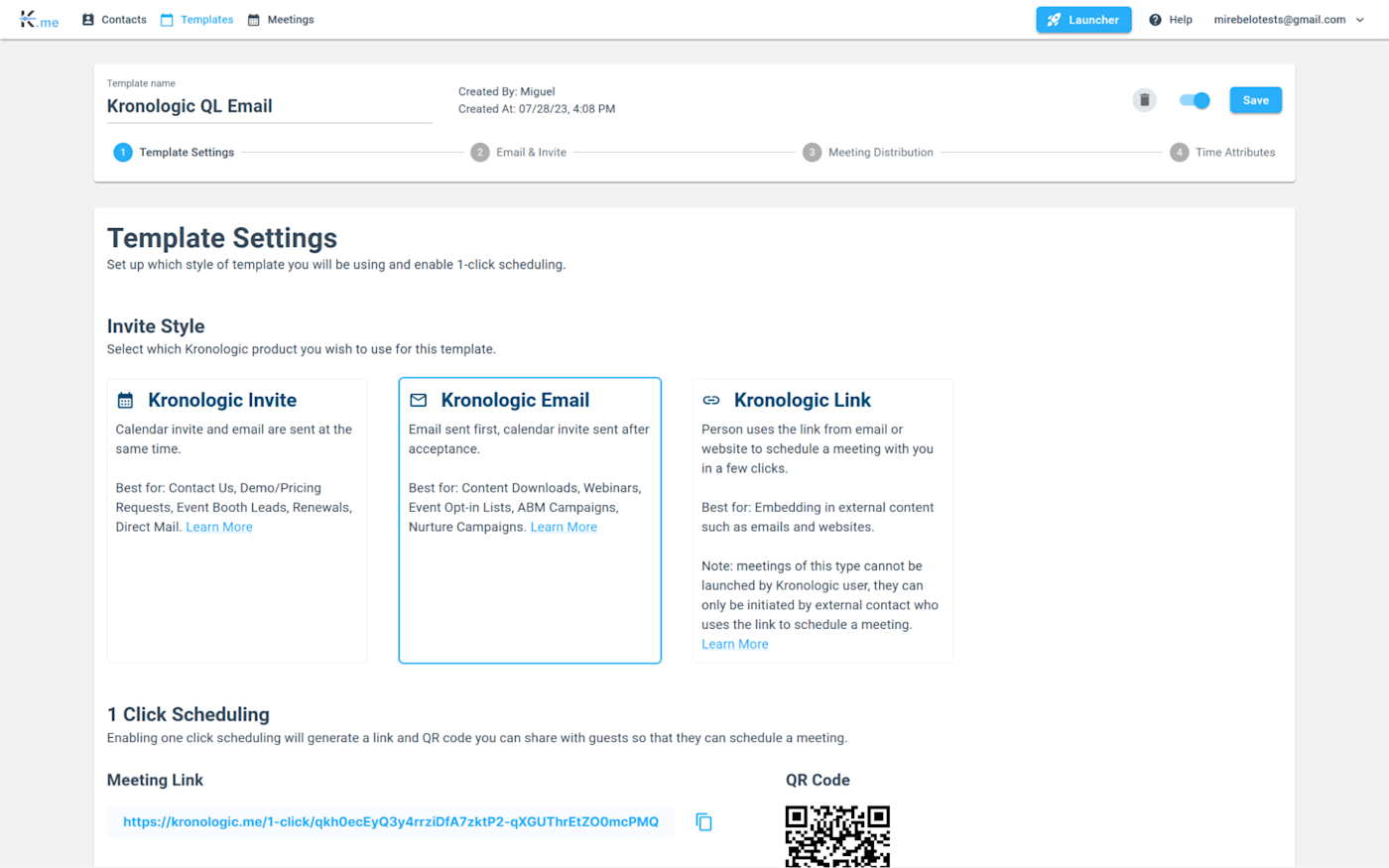Select the Kronologic Link card
The image size is (1389, 868).
point(822,521)
